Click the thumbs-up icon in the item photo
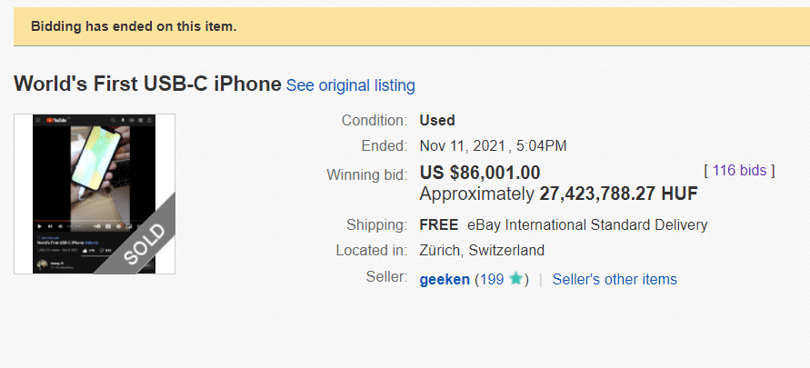810x368 pixels. click(x=85, y=250)
